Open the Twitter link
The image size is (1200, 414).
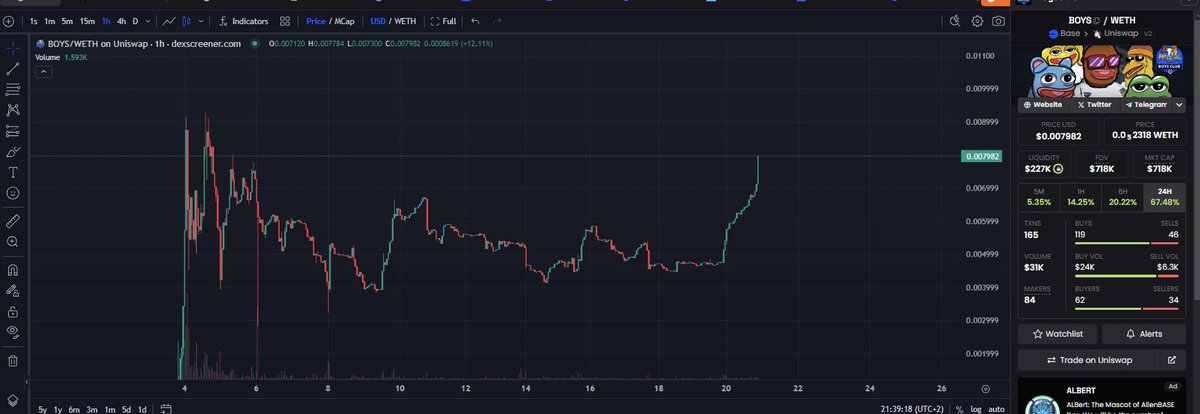[x=1094, y=104]
